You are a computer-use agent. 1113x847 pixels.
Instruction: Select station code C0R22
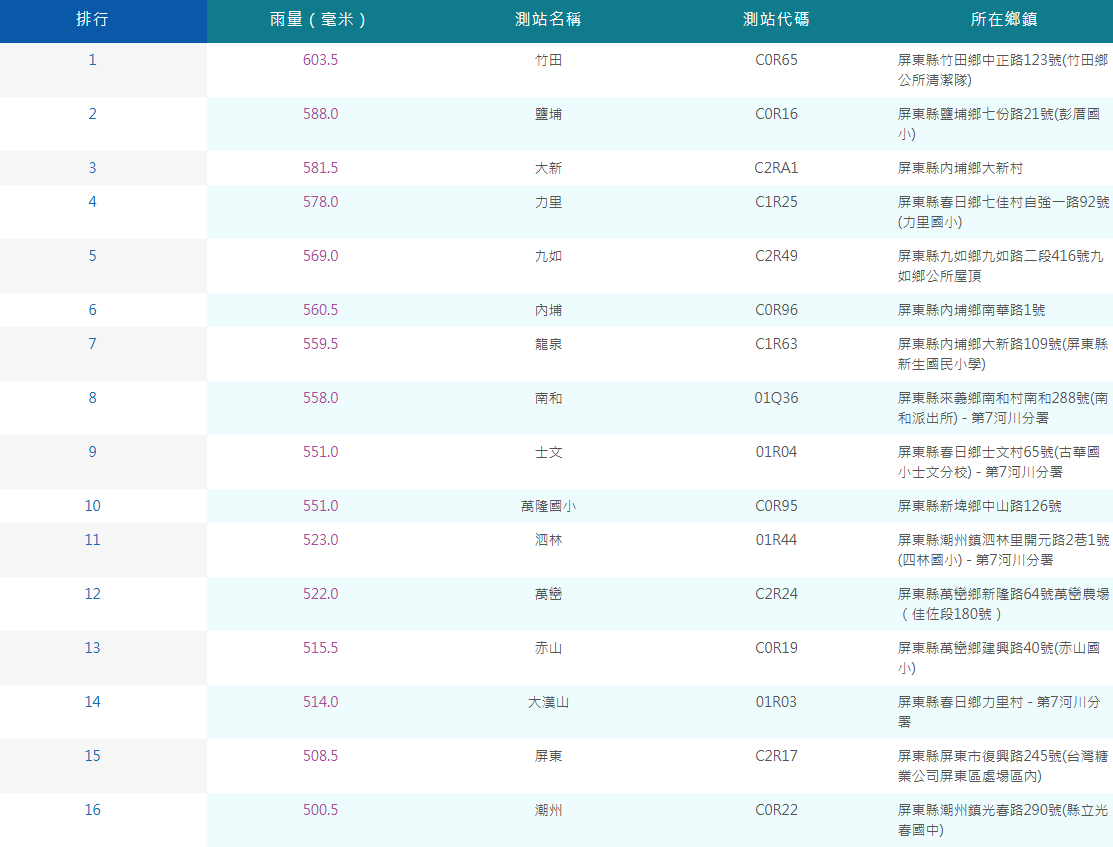[x=776, y=810]
